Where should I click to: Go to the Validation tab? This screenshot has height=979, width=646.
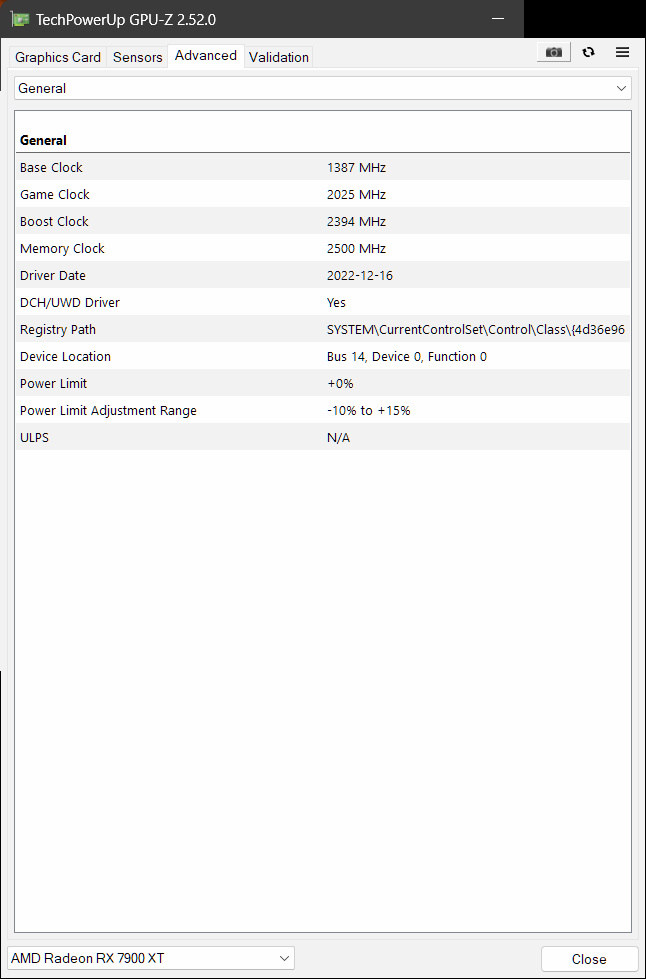pyautogui.click(x=279, y=57)
